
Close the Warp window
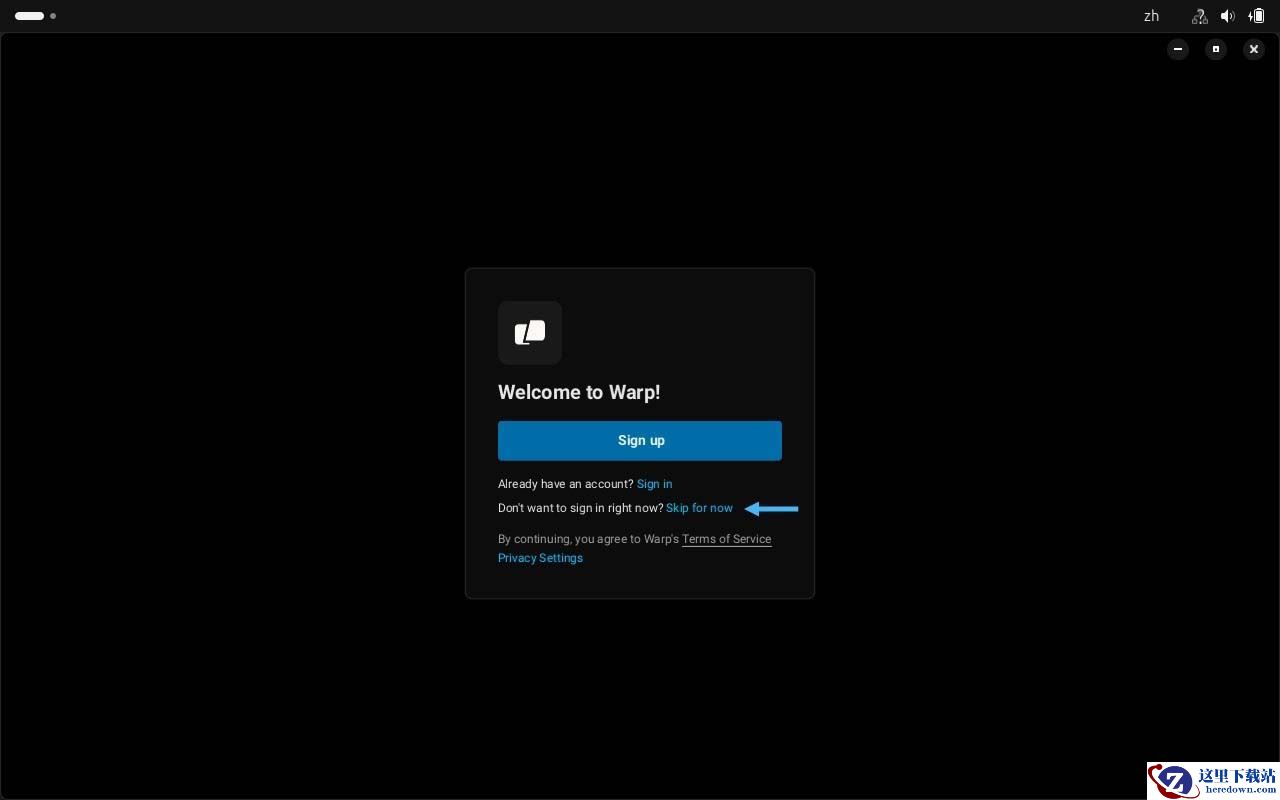tap(1254, 49)
